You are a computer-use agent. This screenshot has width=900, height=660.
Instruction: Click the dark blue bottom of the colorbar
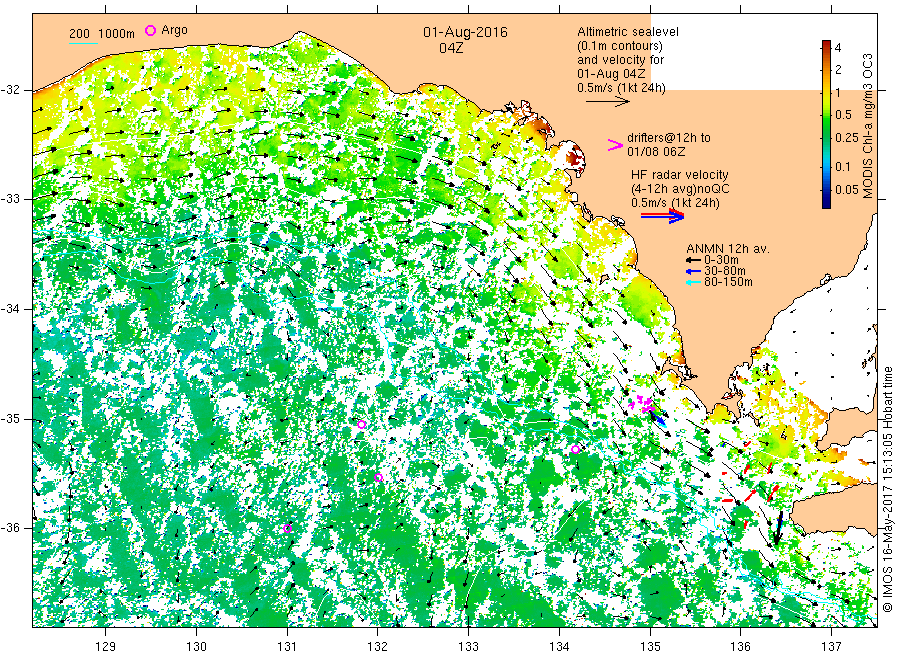point(826,203)
